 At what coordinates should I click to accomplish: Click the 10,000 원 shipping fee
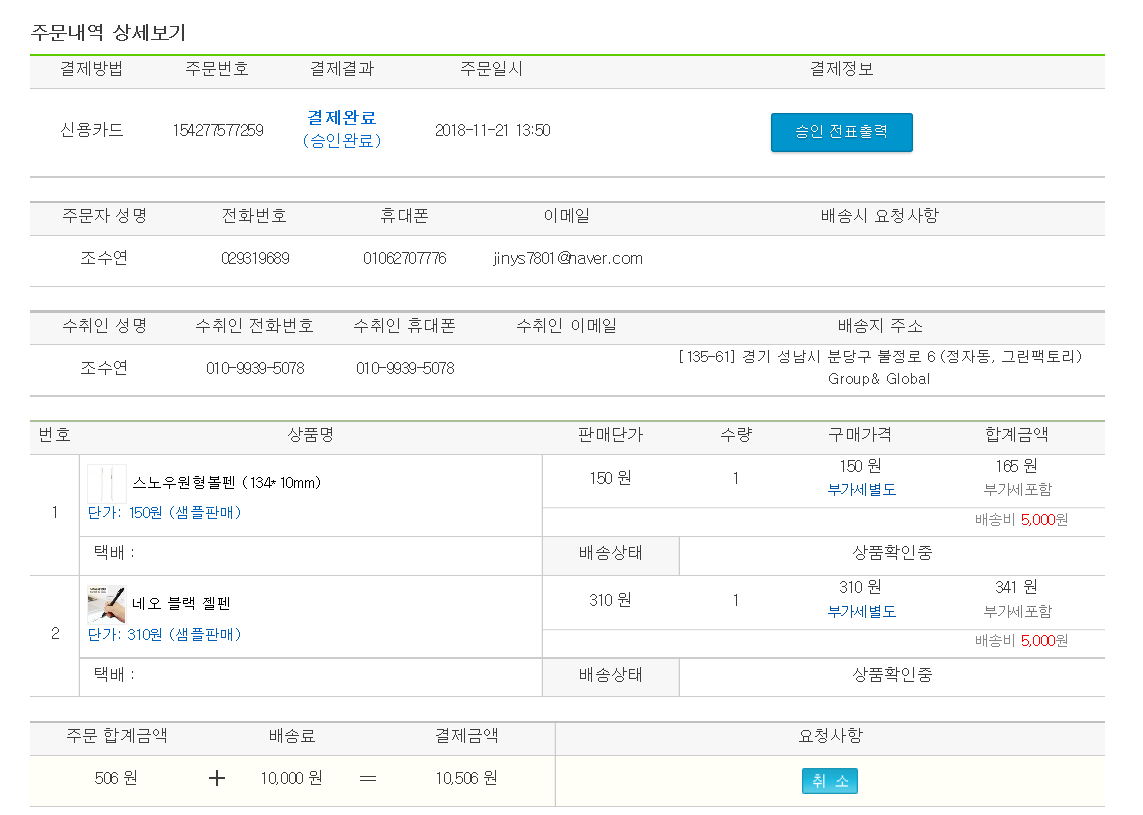[292, 779]
